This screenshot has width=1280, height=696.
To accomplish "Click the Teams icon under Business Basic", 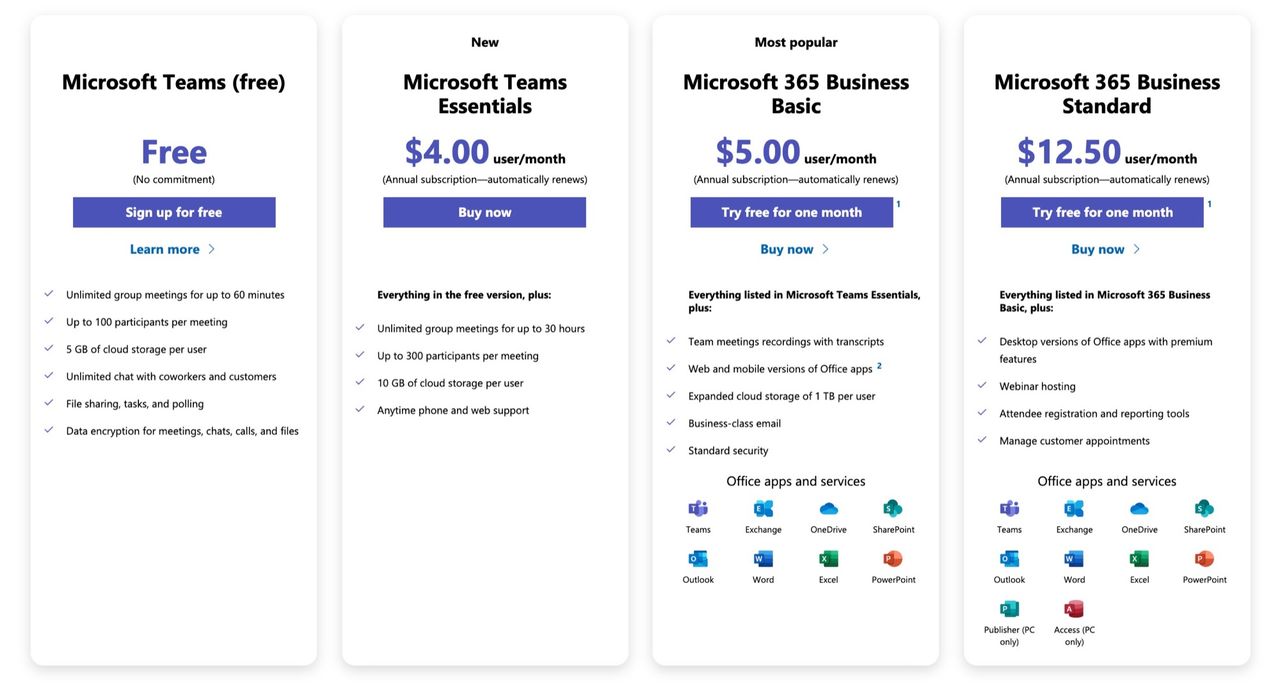I will coord(698,508).
